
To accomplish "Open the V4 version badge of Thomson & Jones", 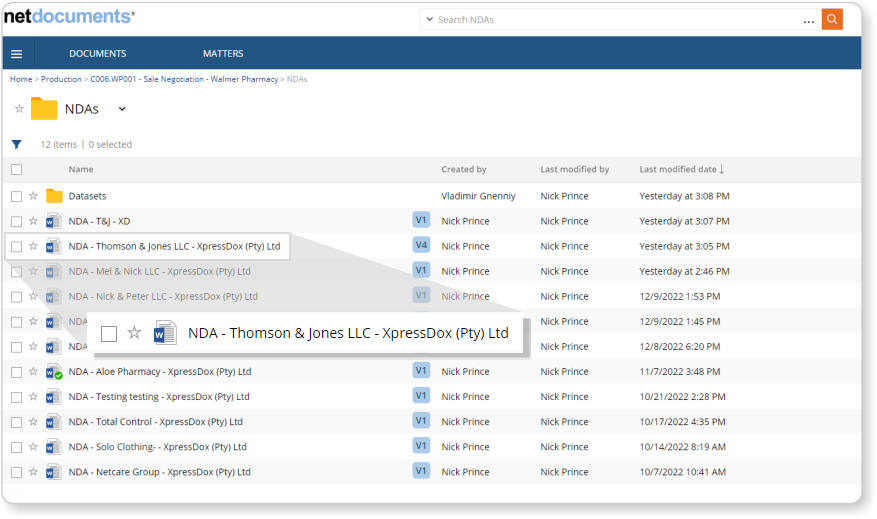I will pos(421,245).
